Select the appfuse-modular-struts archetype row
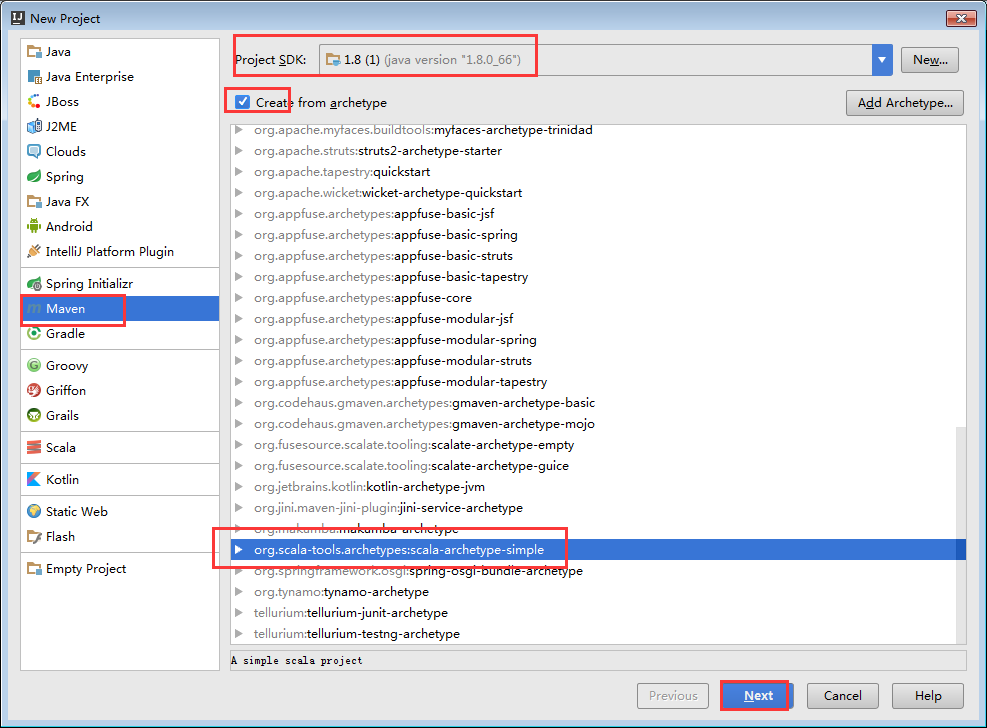This screenshot has height=728, width=987. click(598, 361)
